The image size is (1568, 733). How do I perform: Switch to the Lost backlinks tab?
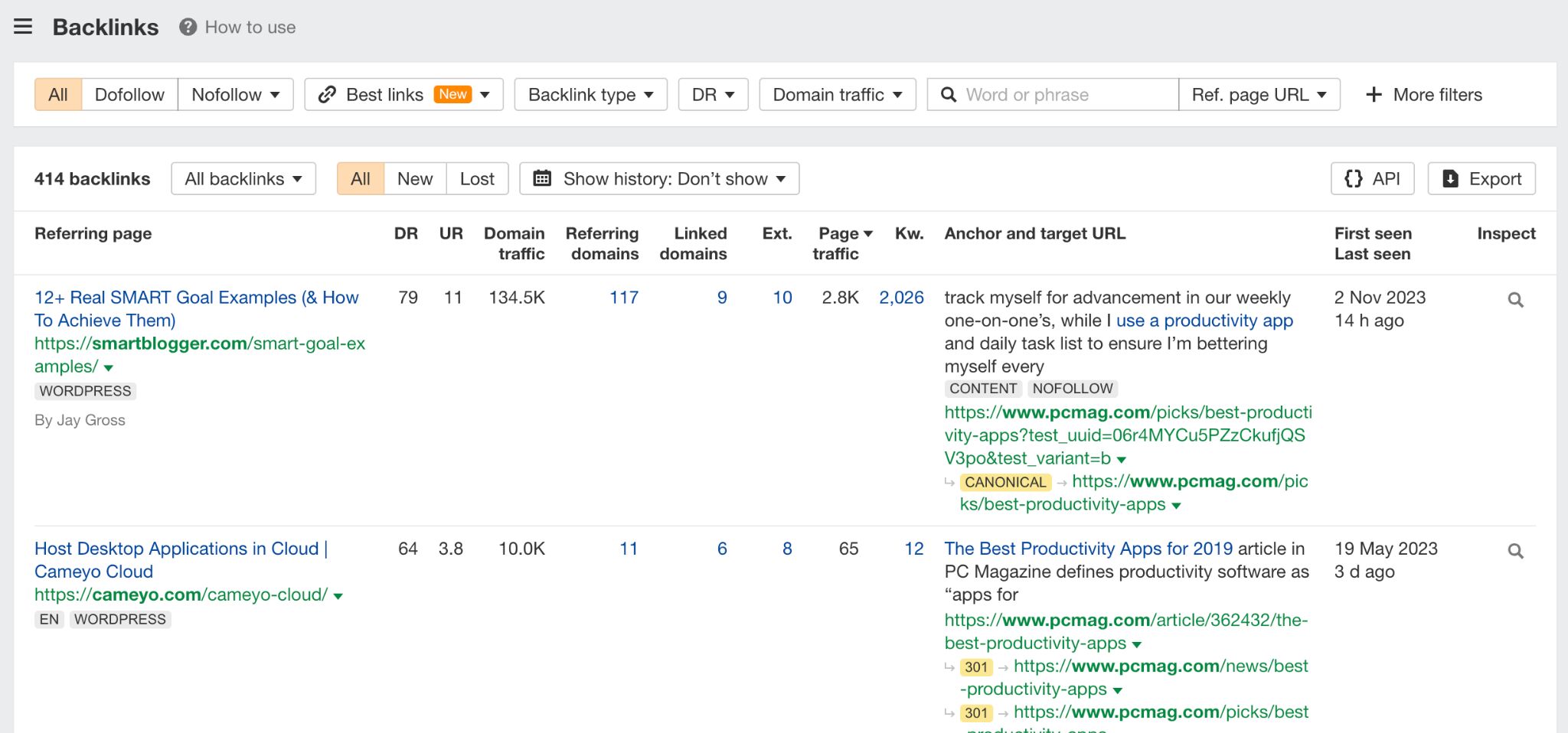(477, 178)
